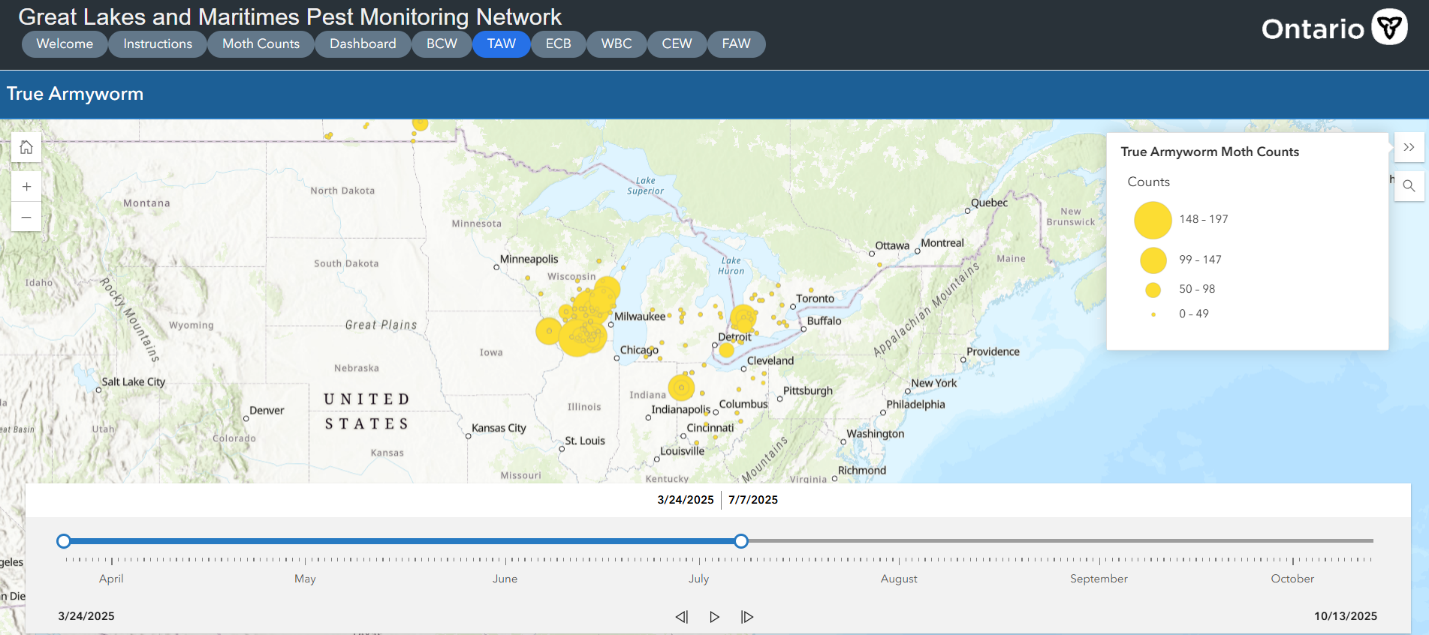Open the ECB pest tab

point(558,44)
